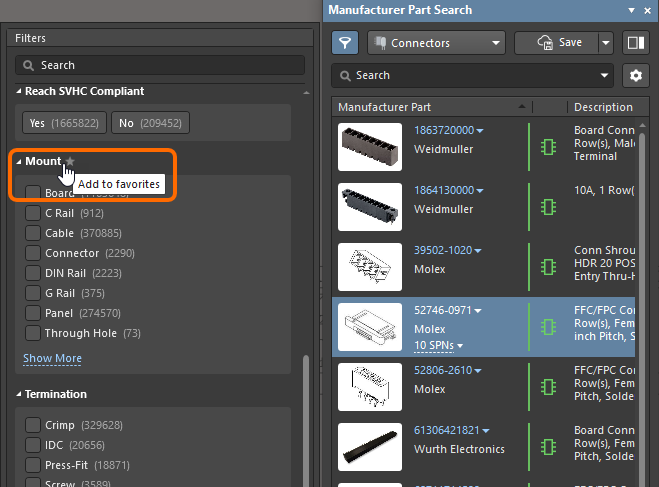Check the IDC termination filter
This screenshot has width=659, height=487.
point(33,445)
